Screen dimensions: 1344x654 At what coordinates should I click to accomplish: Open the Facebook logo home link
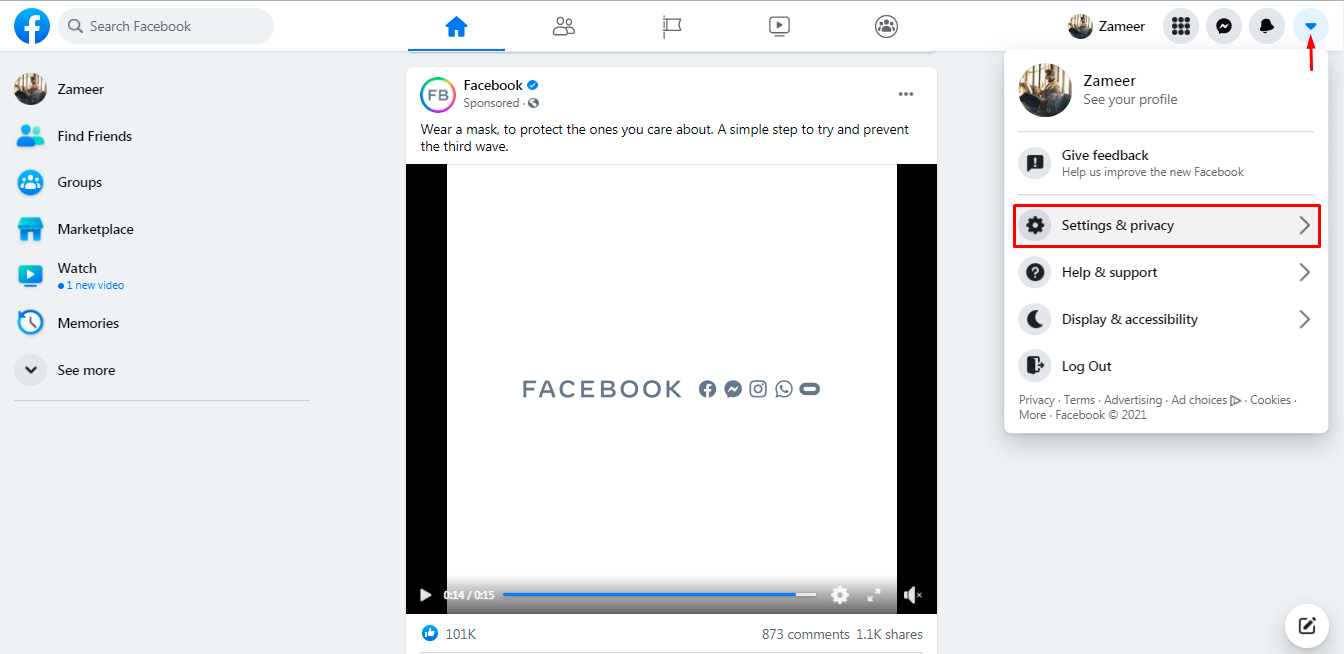tap(32, 26)
